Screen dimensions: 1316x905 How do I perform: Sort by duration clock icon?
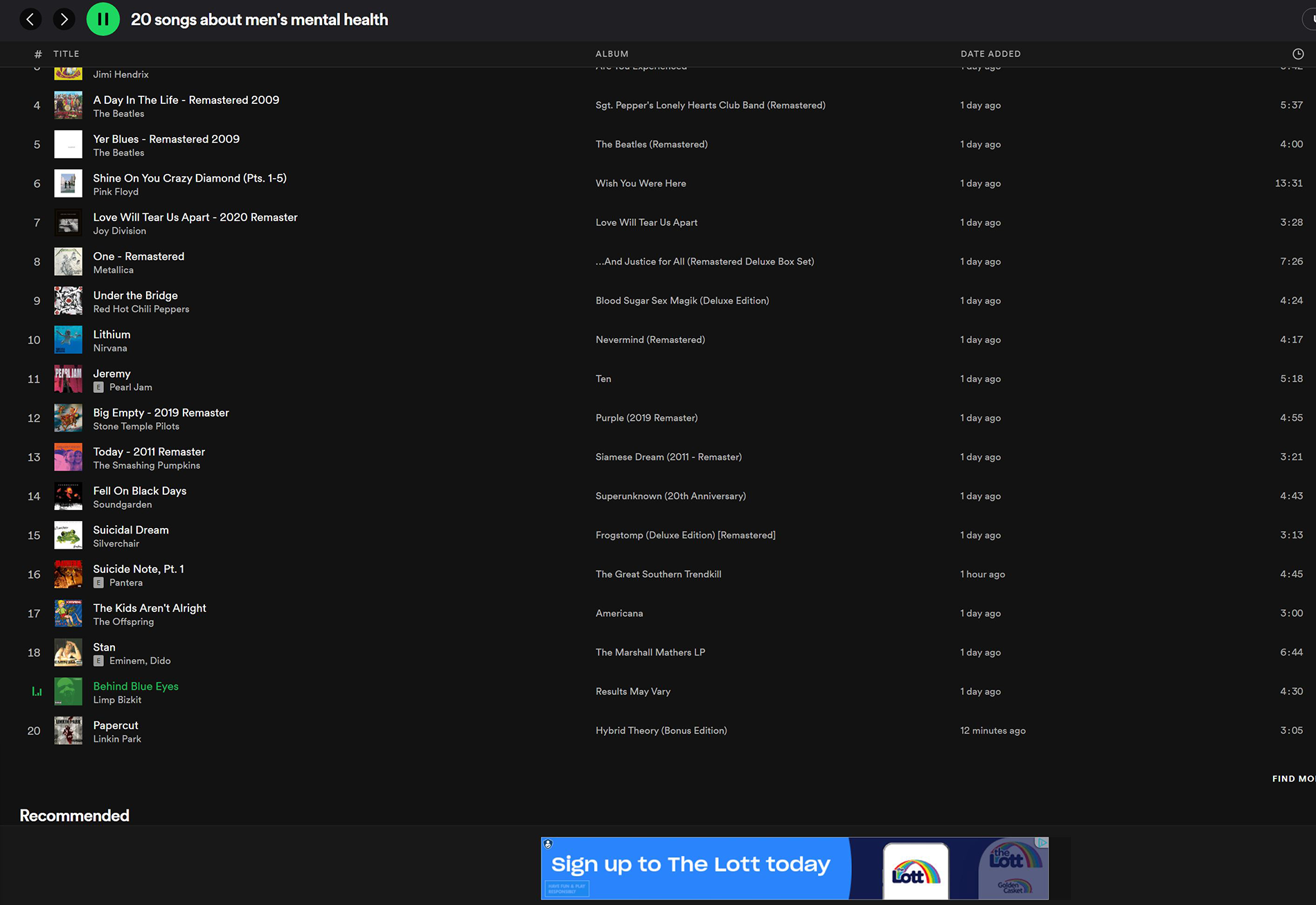[x=1297, y=54]
